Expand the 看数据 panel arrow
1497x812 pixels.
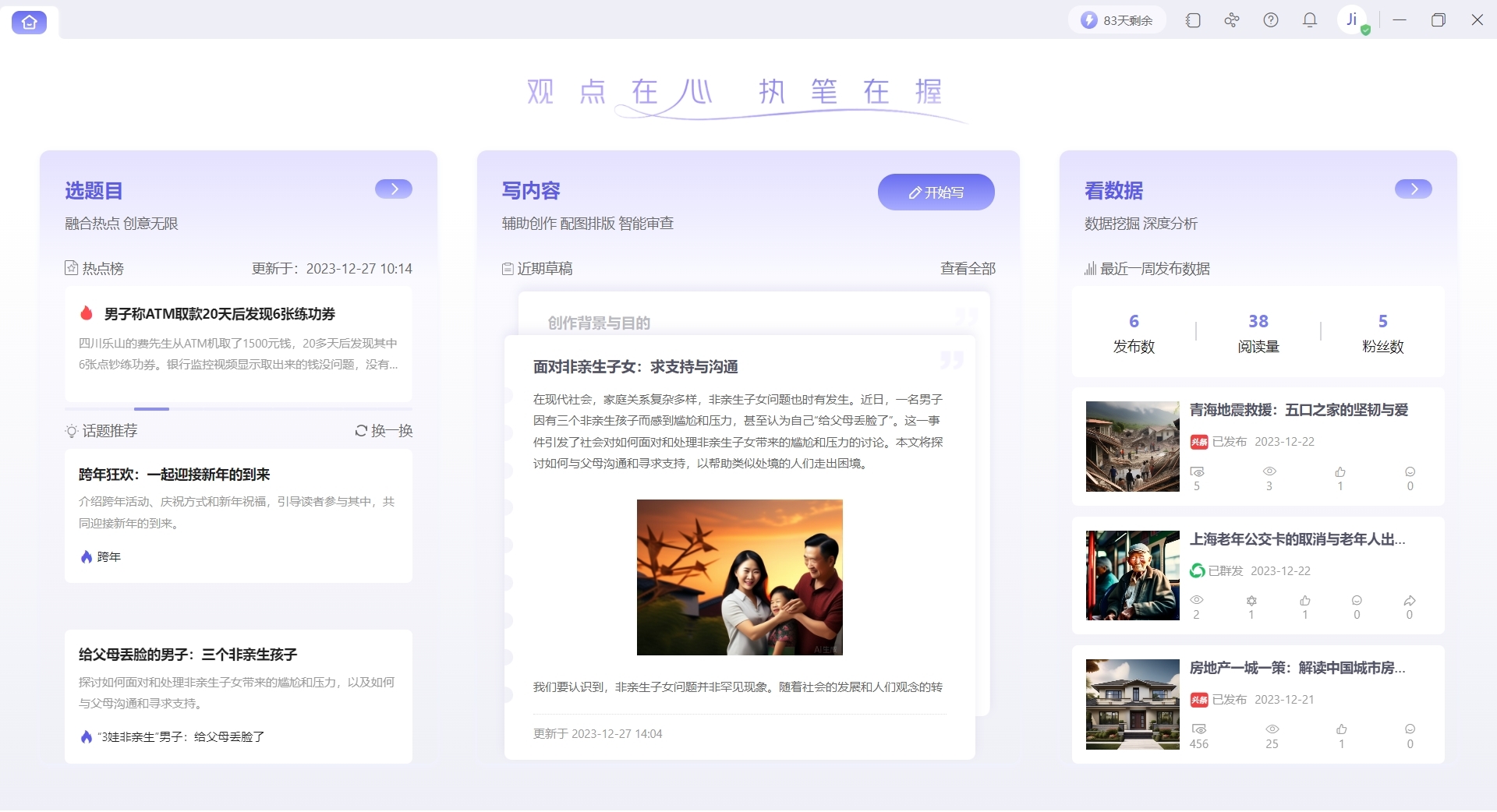pyautogui.click(x=1413, y=189)
